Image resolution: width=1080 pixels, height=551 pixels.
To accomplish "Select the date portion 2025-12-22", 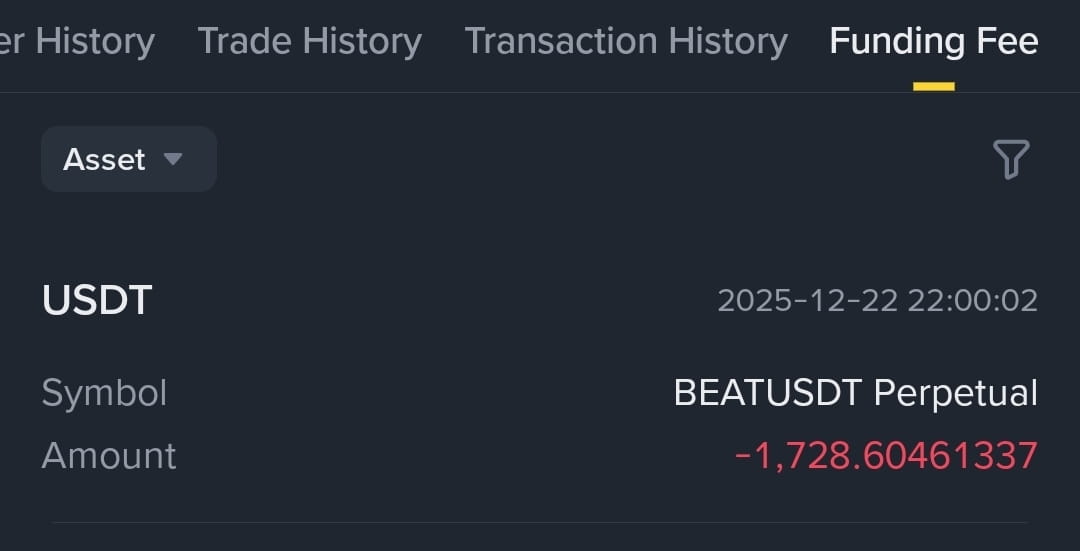I will coord(808,301).
